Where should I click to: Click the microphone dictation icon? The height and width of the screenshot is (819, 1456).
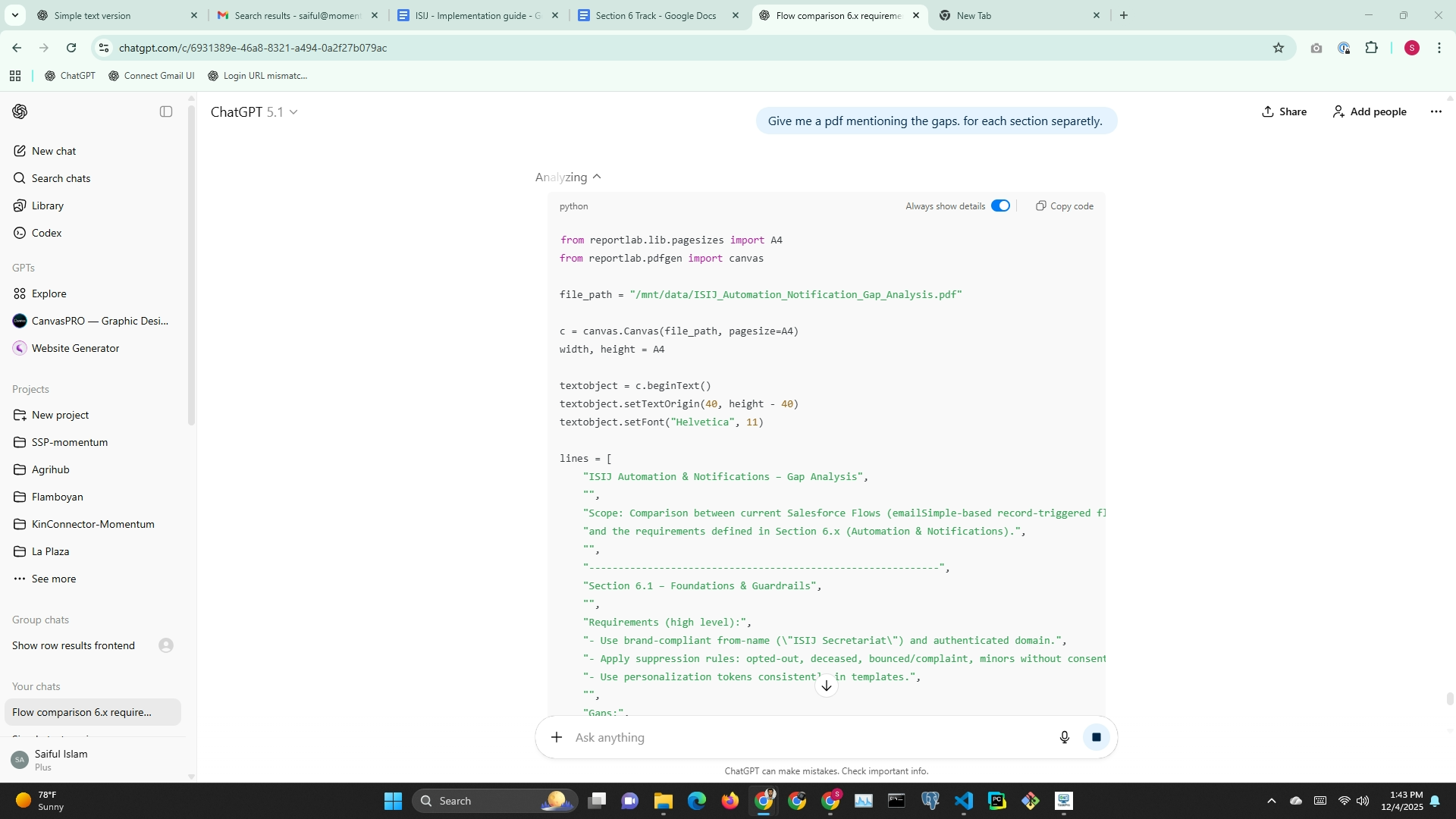point(1064,737)
